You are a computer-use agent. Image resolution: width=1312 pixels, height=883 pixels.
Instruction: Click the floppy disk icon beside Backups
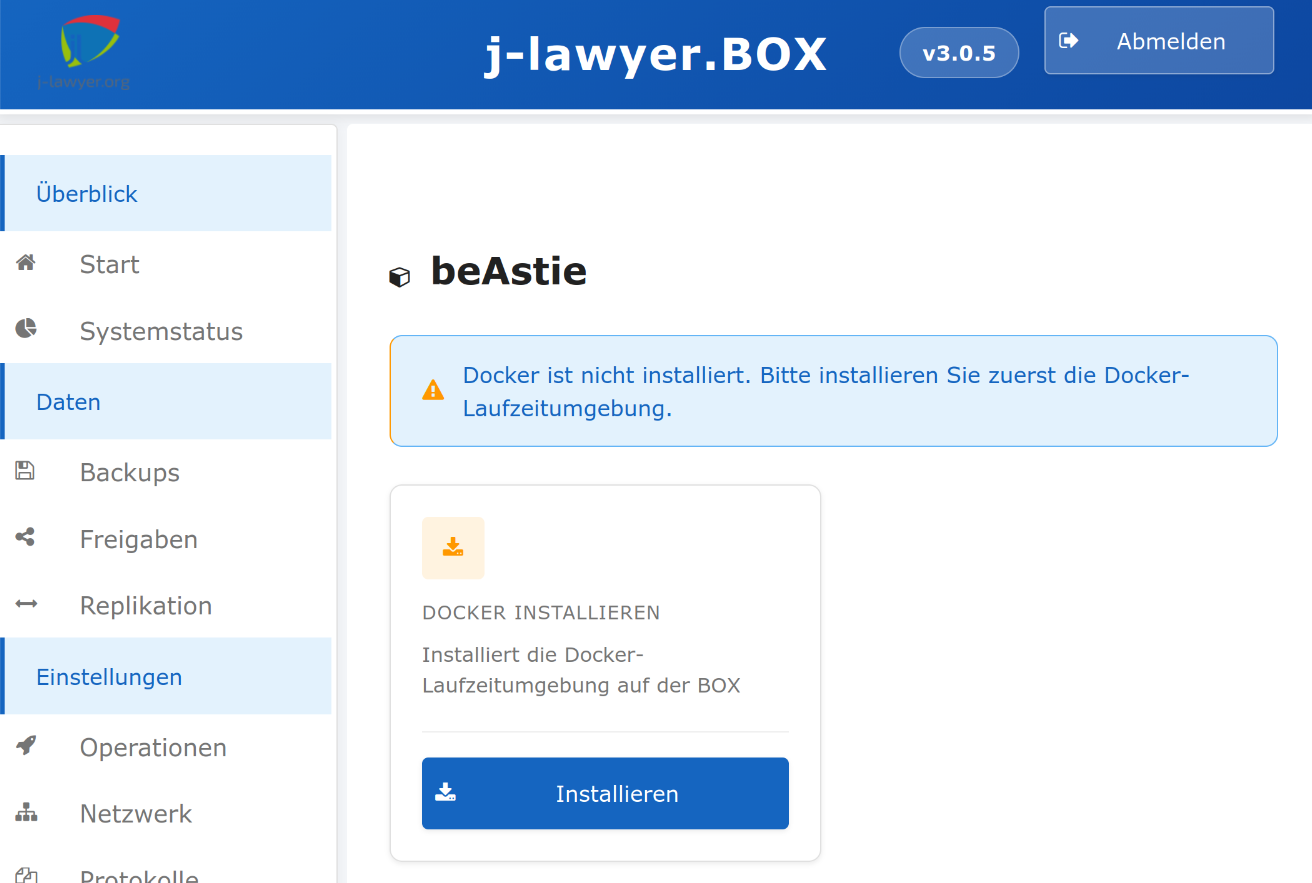click(25, 470)
